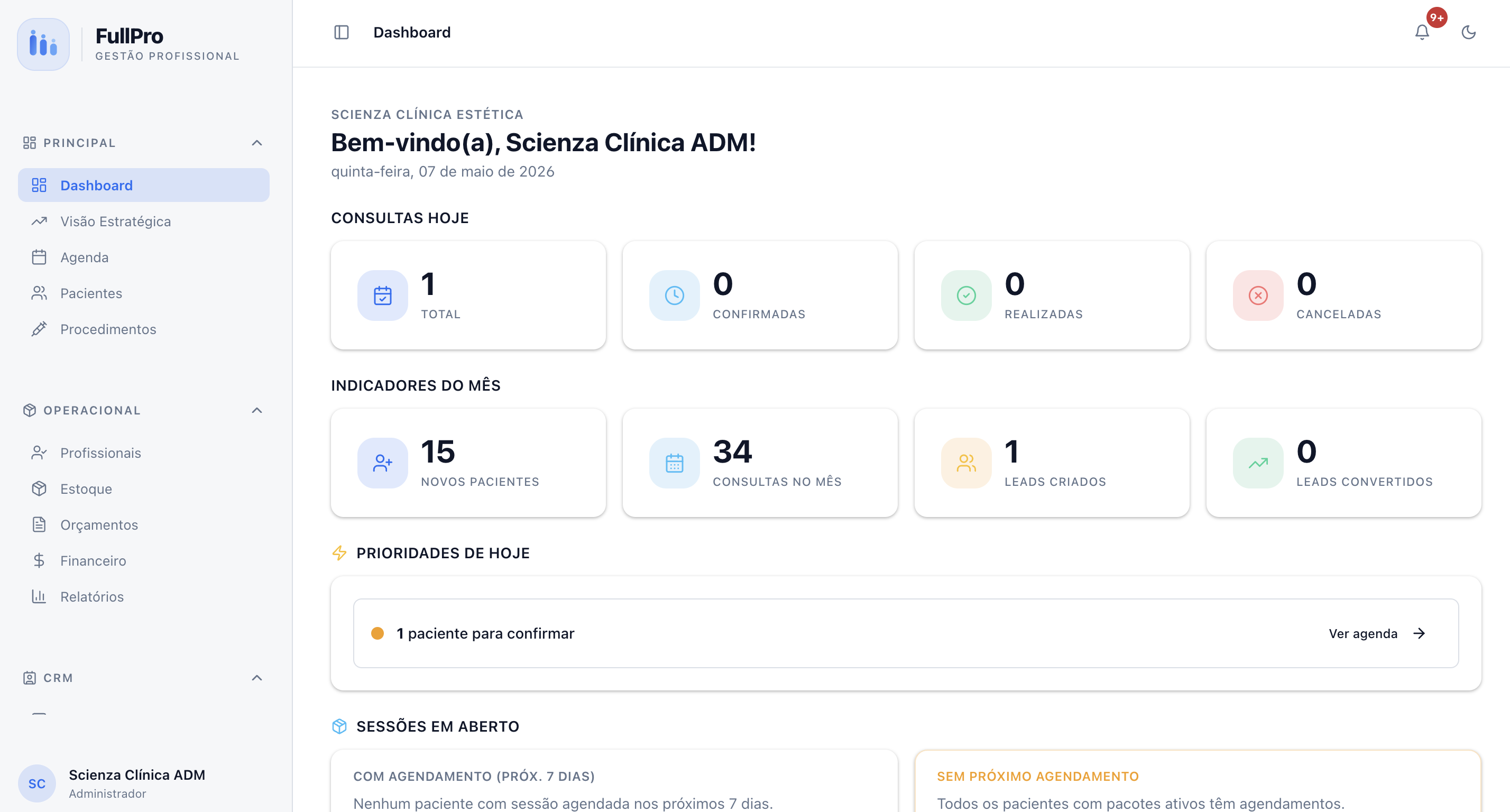Open Visão Estratégica in sidebar
The width and height of the screenshot is (1510, 812).
pos(144,222)
